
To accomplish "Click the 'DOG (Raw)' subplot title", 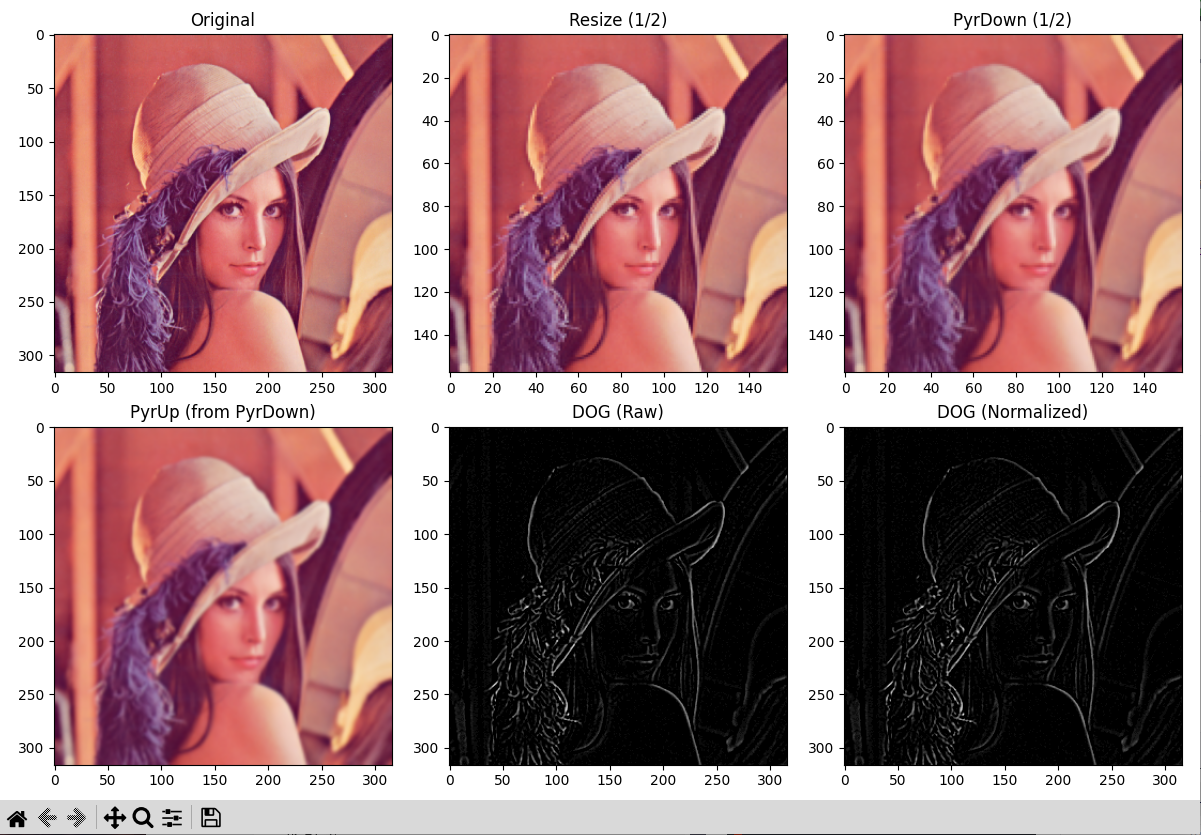I will (x=618, y=412).
